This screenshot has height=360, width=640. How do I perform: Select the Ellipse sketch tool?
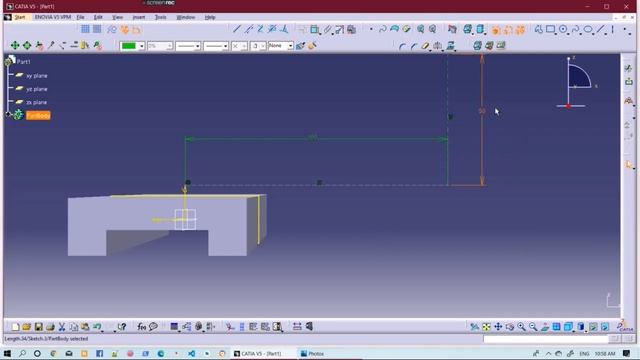pos(588,29)
